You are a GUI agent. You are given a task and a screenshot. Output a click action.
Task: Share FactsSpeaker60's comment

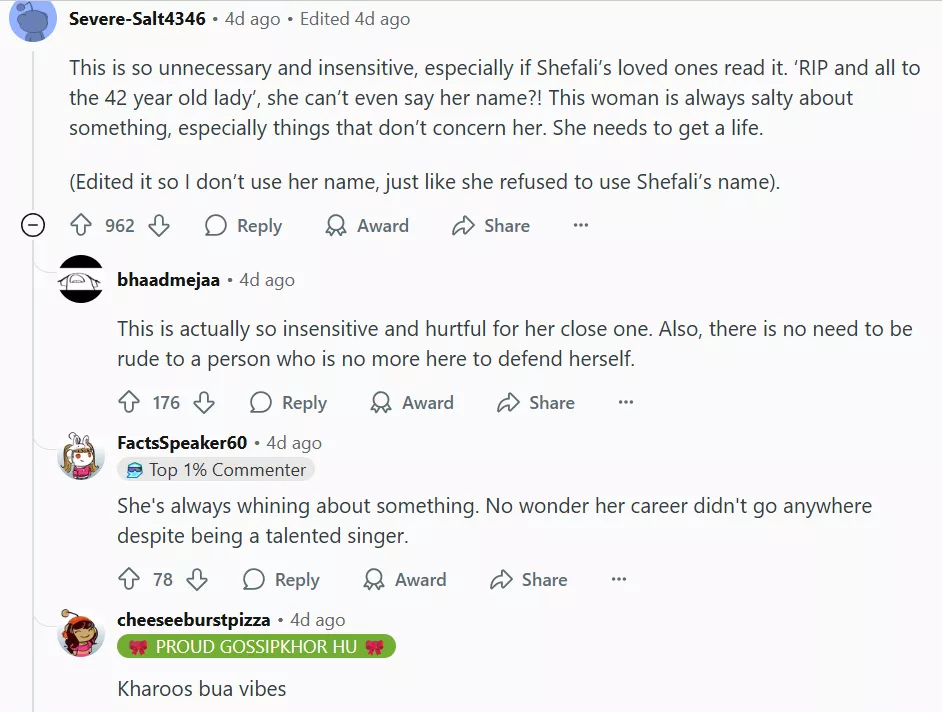[x=529, y=580]
